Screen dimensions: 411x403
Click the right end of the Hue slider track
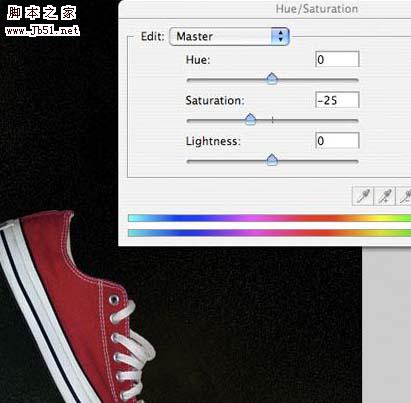(356, 80)
